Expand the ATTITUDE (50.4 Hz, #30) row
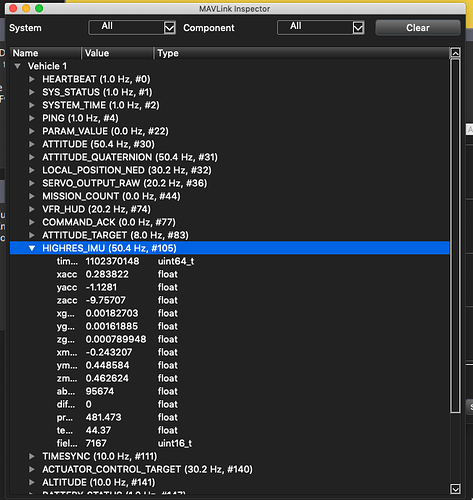Viewport: 473px width, 500px height. [x=32, y=144]
